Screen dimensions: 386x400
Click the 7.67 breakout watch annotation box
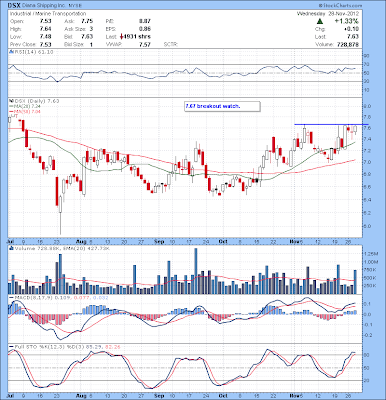coord(222,106)
